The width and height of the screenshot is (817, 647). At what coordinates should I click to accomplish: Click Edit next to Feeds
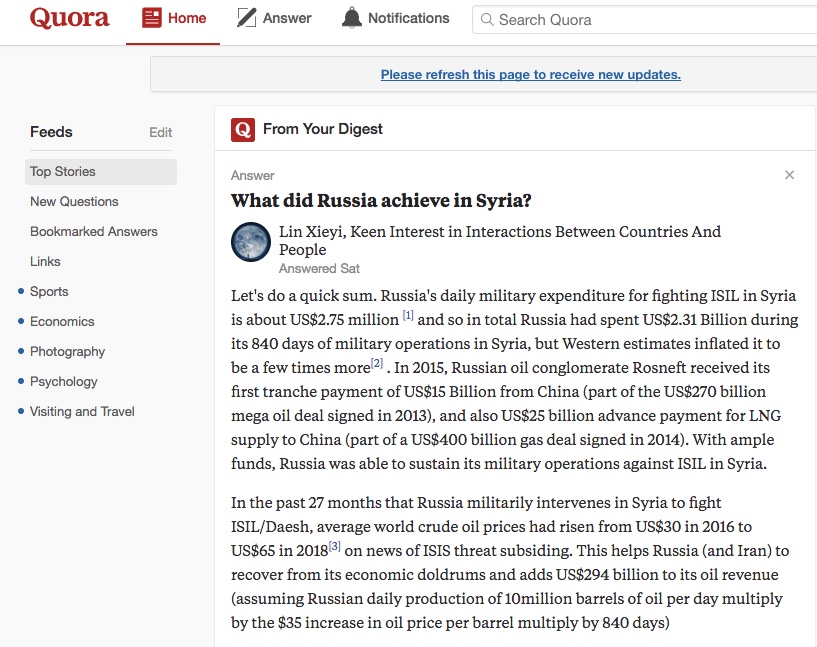pyautogui.click(x=160, y=132)
